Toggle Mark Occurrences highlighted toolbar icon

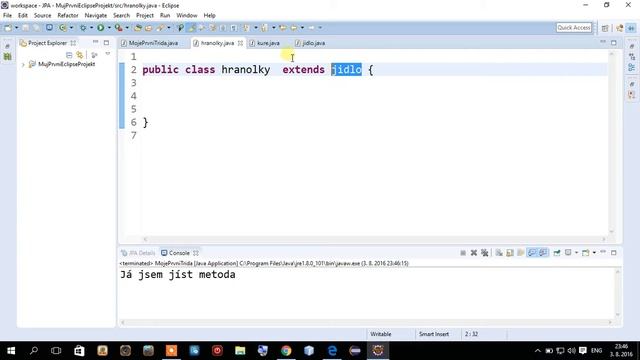(191, 28)
